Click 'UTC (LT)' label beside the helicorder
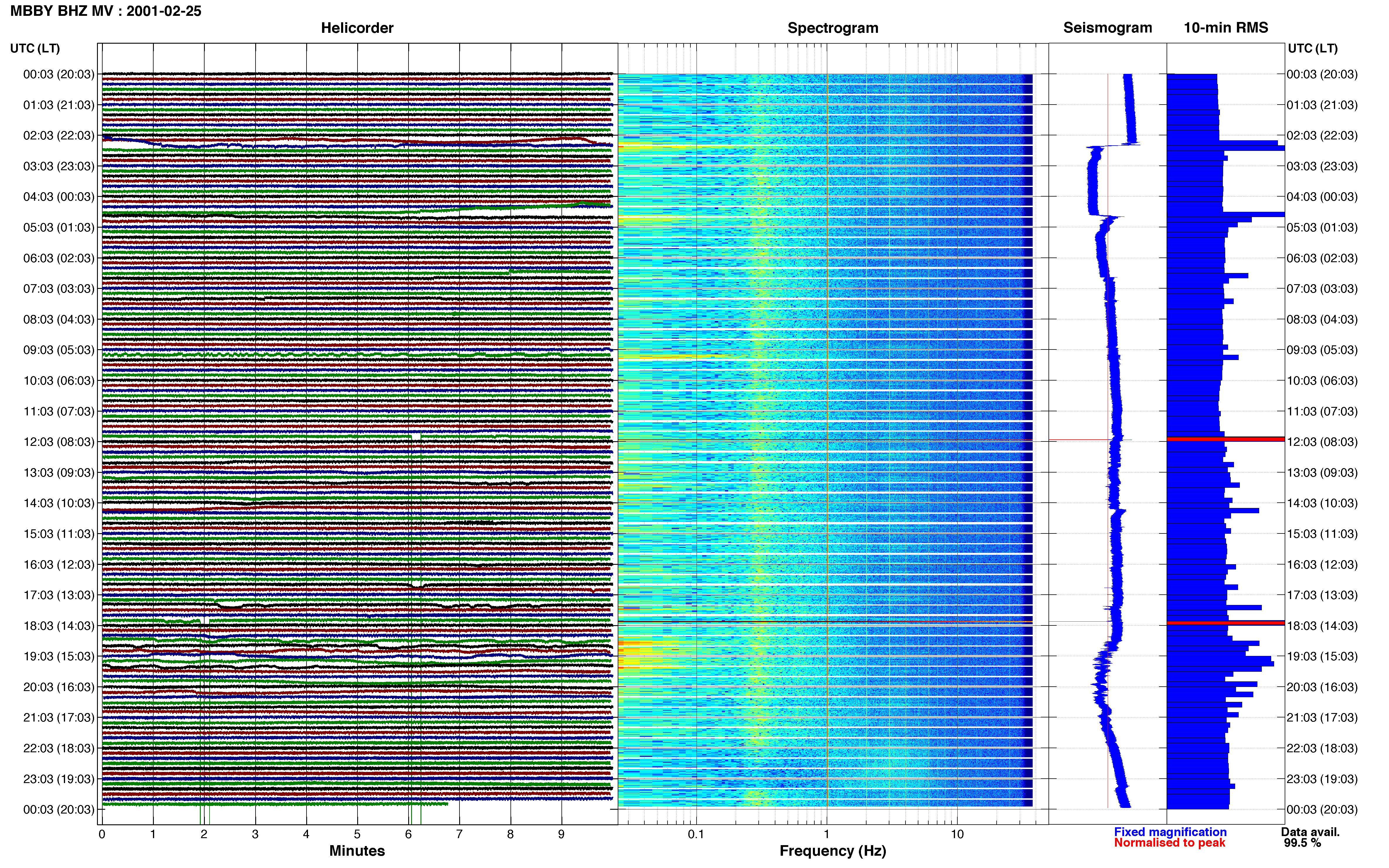 pos(35,48)
